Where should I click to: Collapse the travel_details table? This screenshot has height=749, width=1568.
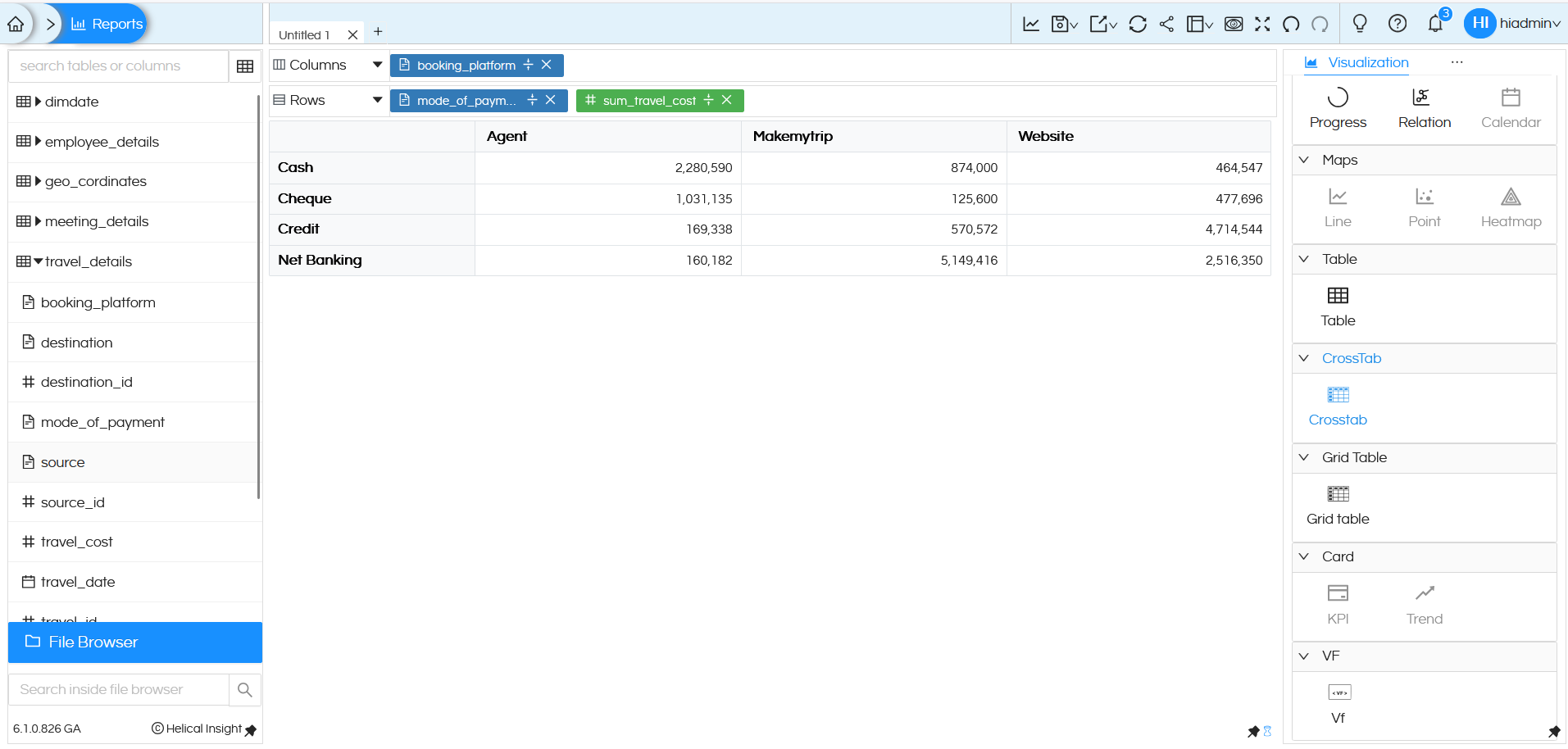coord(36,261)
